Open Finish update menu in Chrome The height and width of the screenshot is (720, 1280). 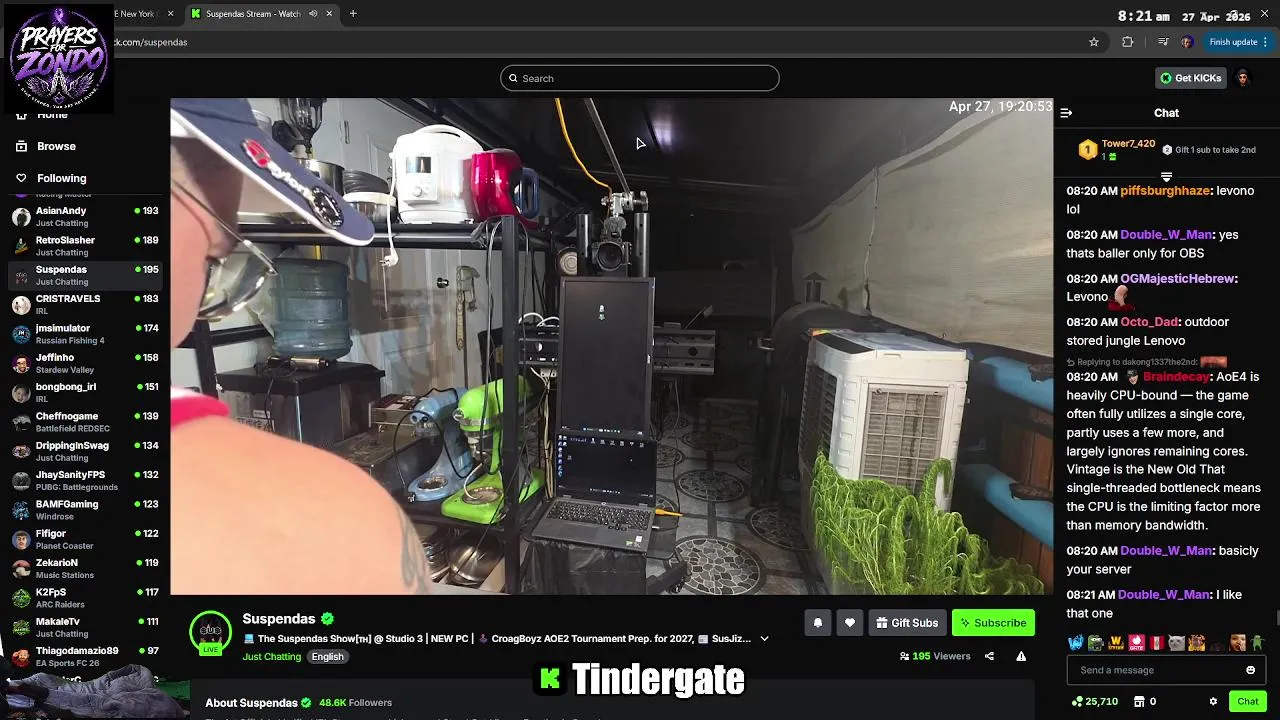(x=1238, y=42)
